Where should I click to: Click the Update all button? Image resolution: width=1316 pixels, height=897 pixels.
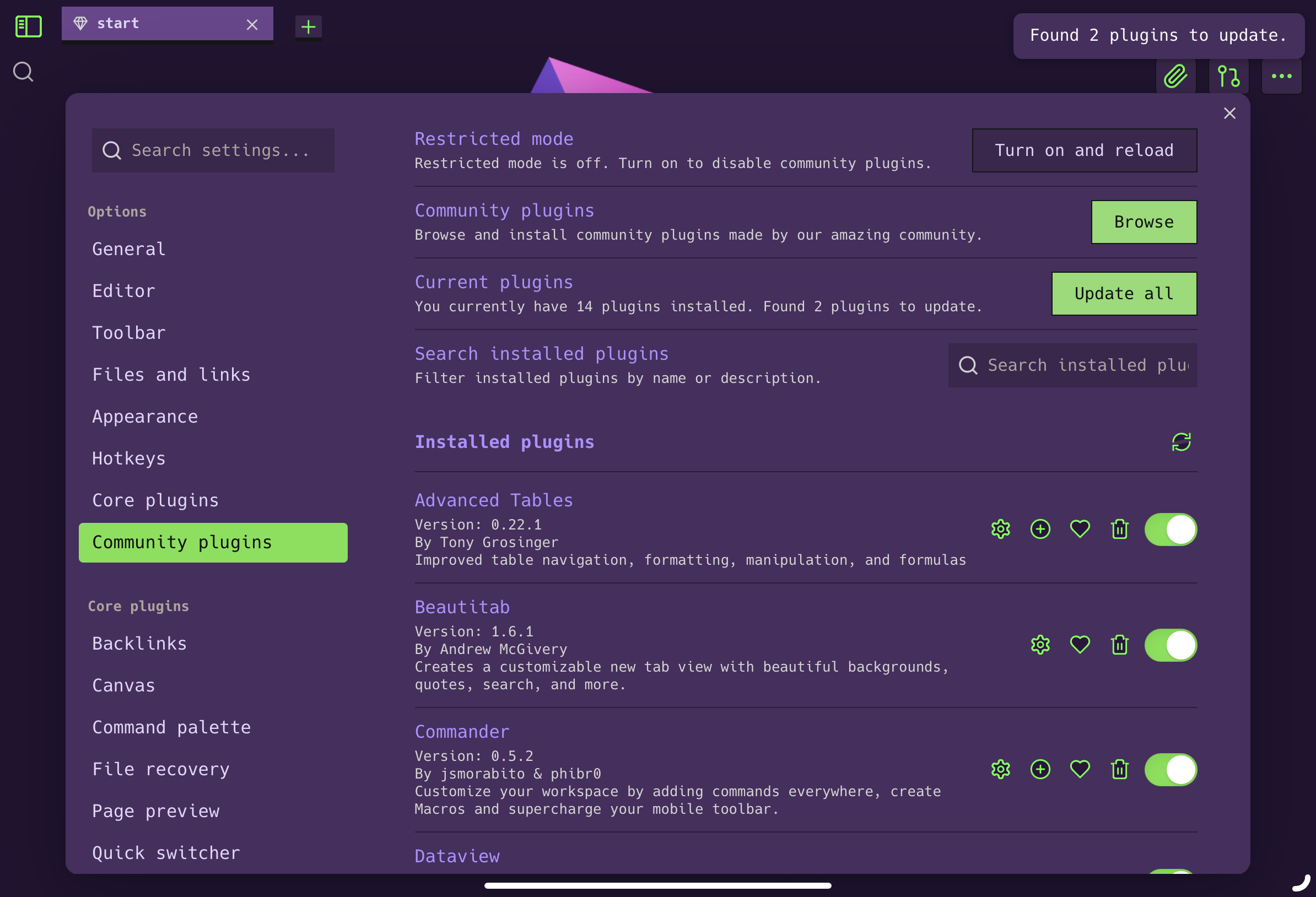coord(1124,293)
